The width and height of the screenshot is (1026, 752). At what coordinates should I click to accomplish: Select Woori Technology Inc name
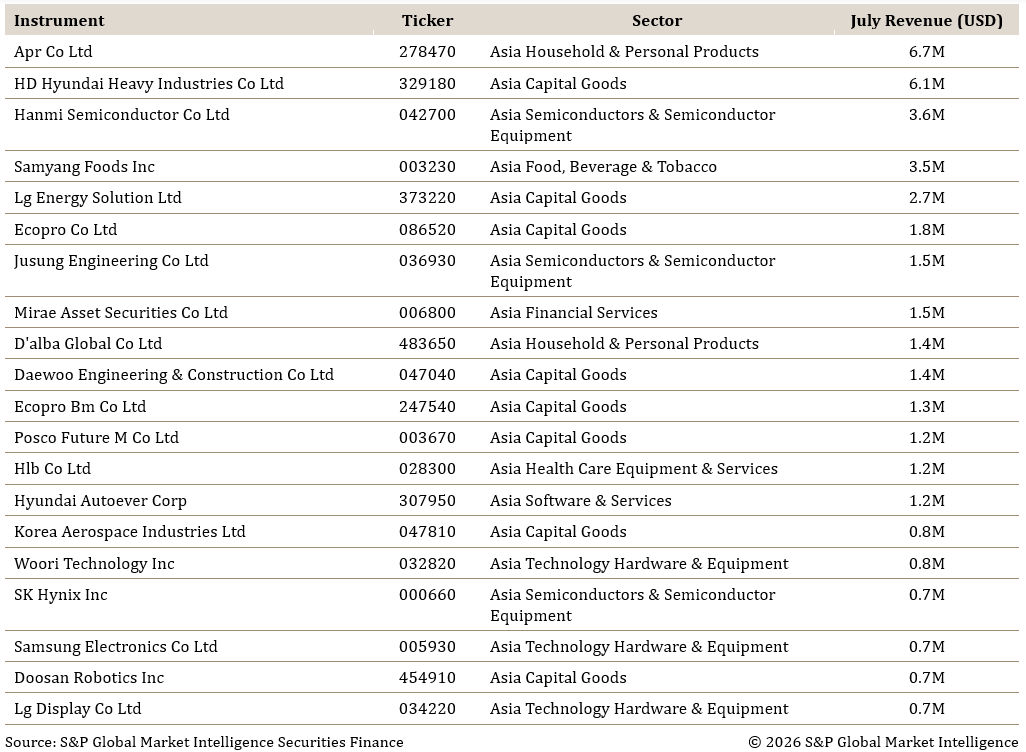(x=94, y=564)
